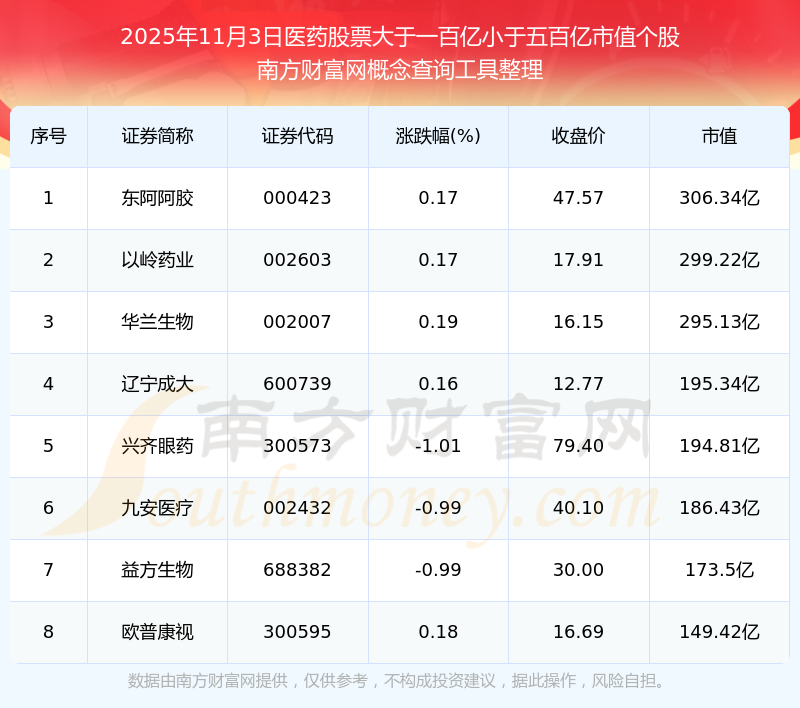Click the 市值 column header
The height and width of the screenshot is (708, 800).
719,136
